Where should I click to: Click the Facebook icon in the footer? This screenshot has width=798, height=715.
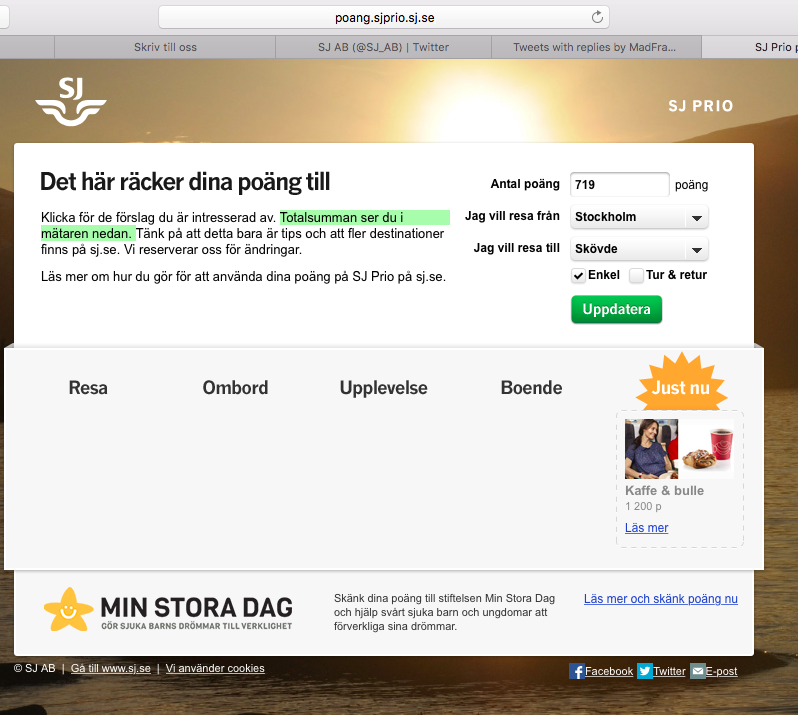[x=576, y=671]
